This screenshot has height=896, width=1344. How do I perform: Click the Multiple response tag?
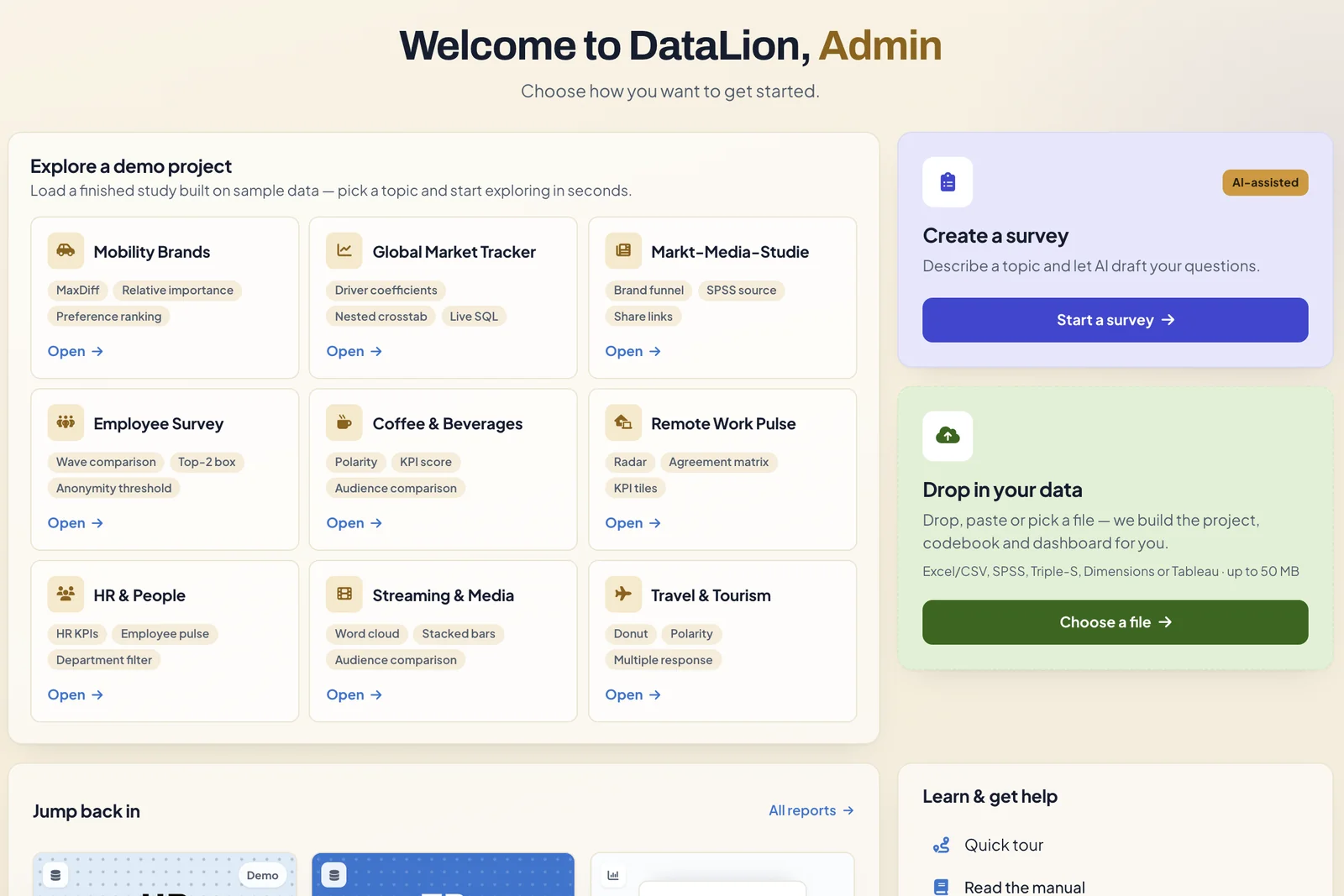tap(663, 660)
